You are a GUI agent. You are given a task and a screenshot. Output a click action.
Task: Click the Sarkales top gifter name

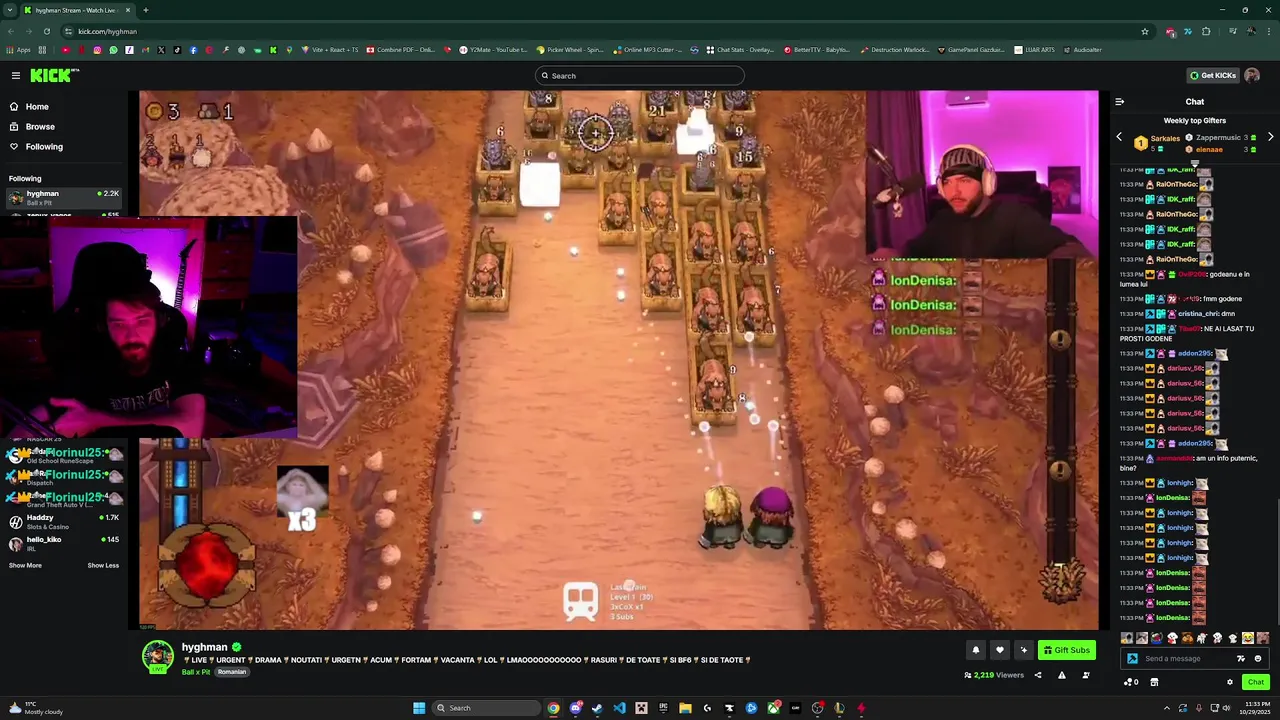click(x=1165, y=139)
